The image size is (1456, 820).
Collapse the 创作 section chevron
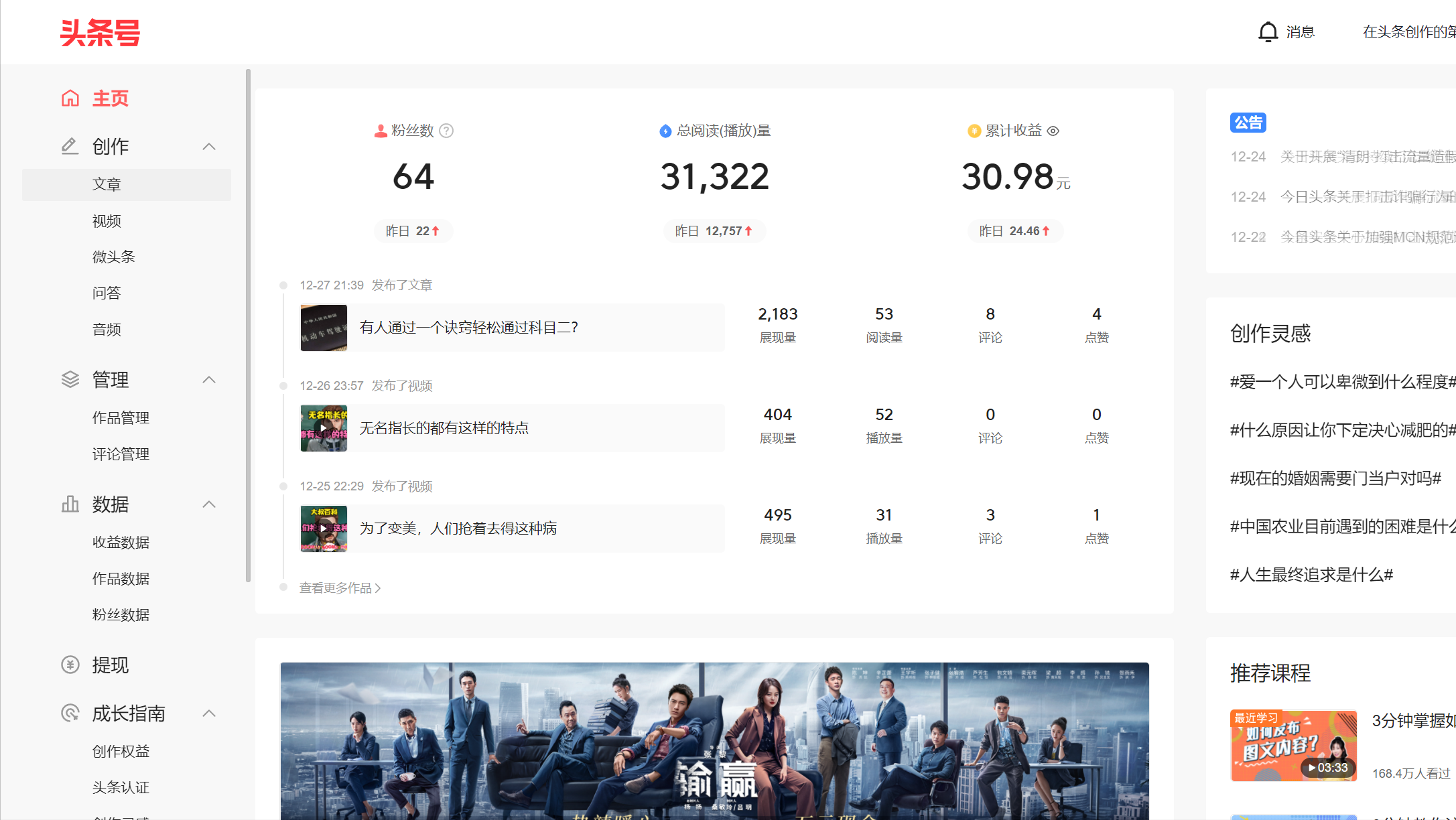208,146
